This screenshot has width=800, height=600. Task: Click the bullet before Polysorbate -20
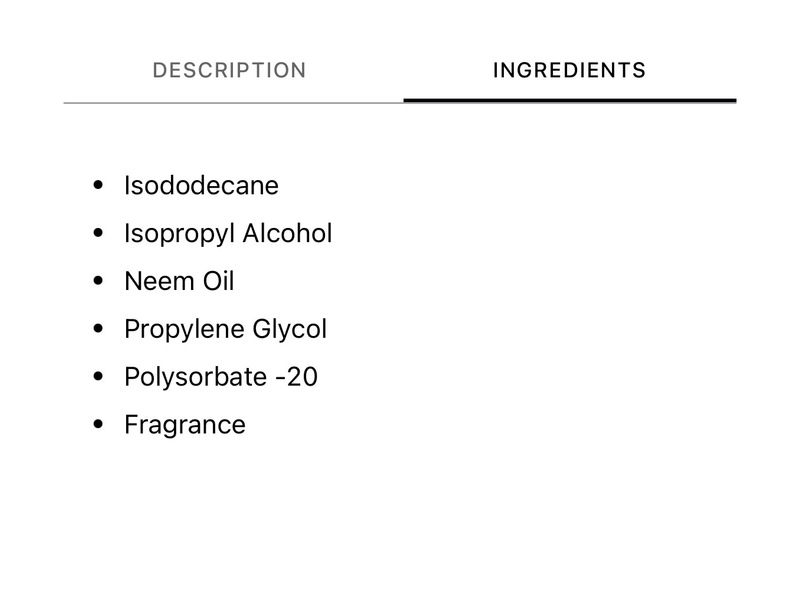pyautogui.click(x=97, y=377)
